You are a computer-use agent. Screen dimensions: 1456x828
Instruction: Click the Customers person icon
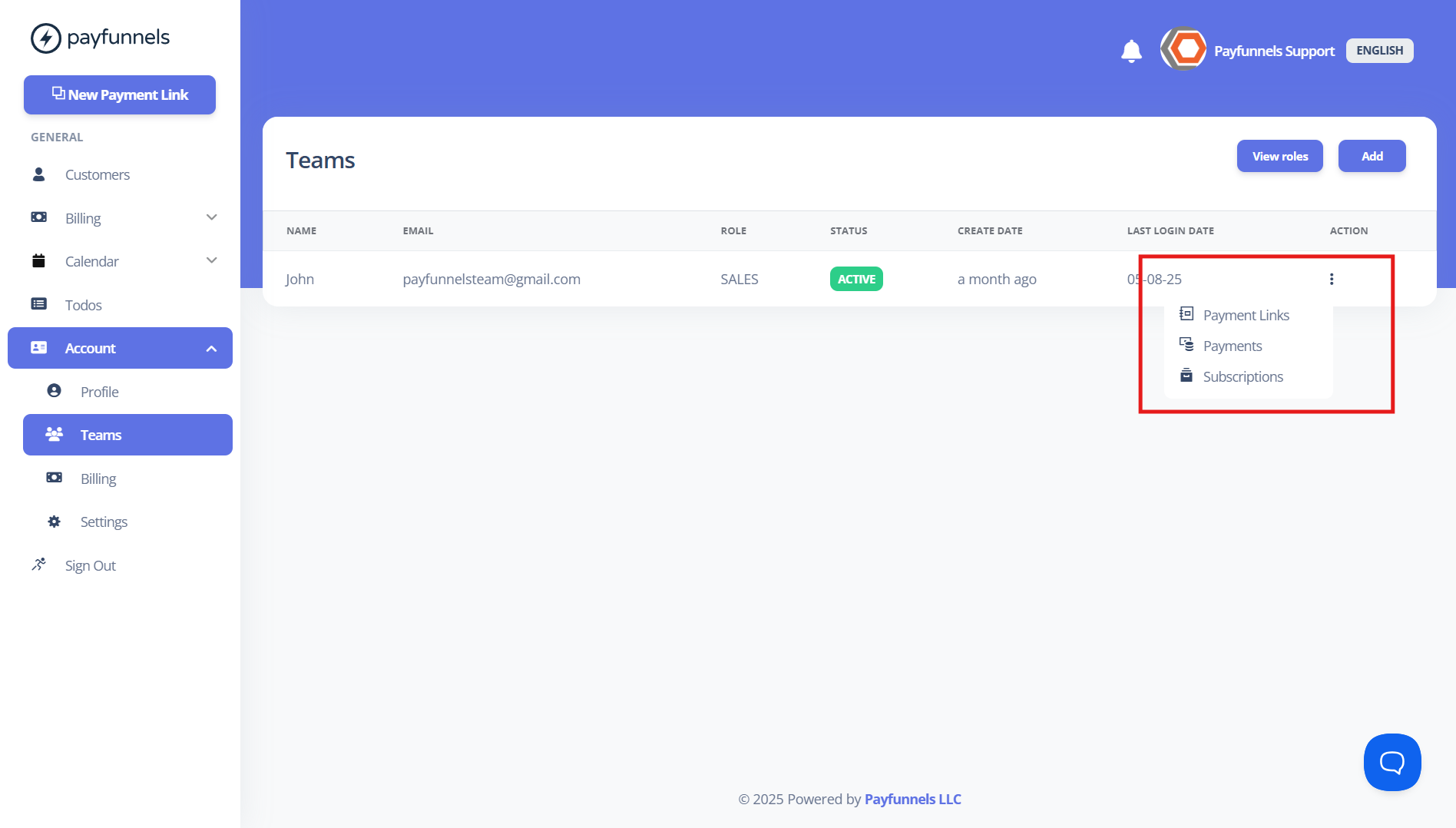(x=38, y=174)
